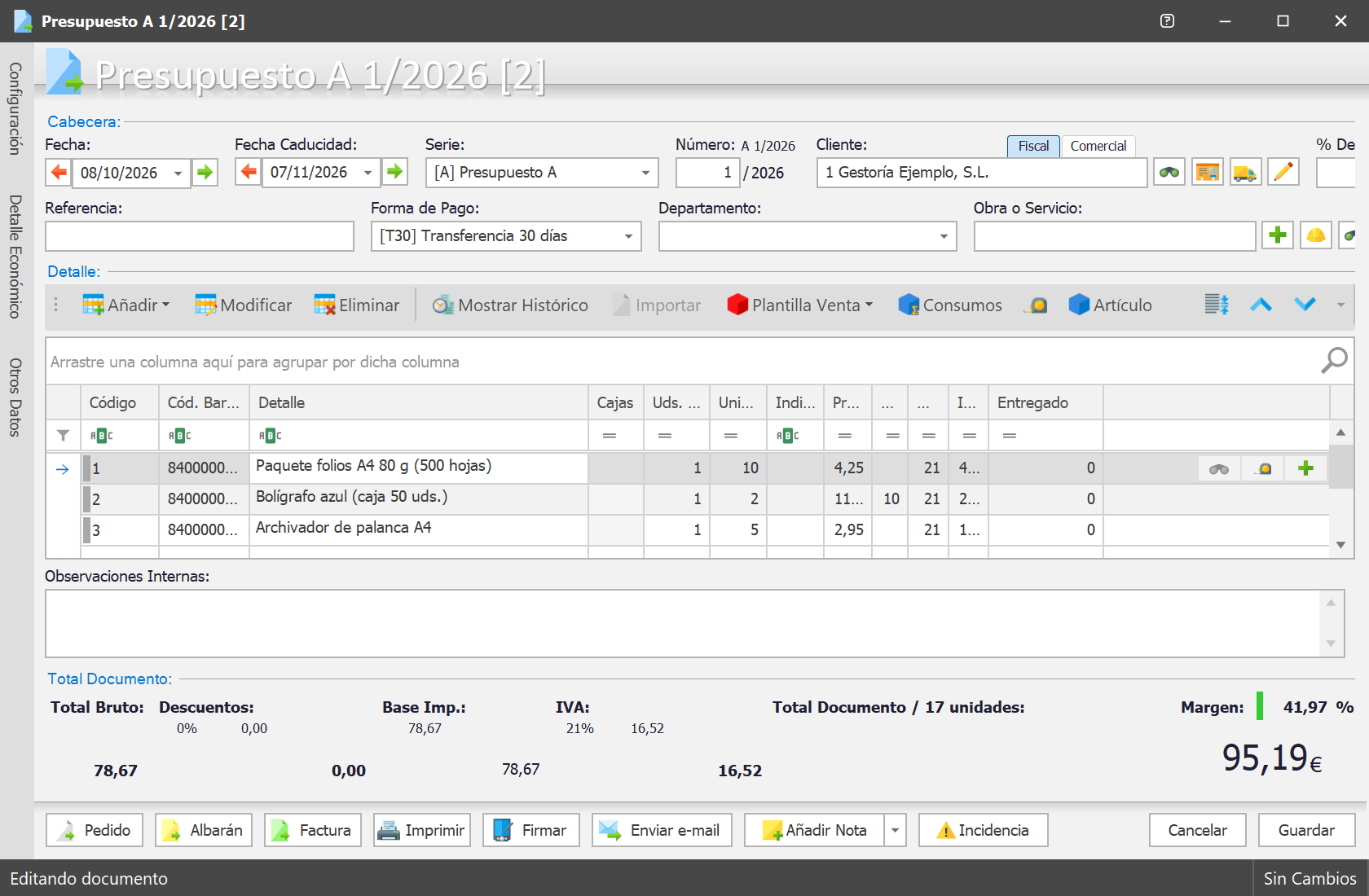Click the Guardar button
Screen dimensions: 1369x896
[x=1306, y=830]
